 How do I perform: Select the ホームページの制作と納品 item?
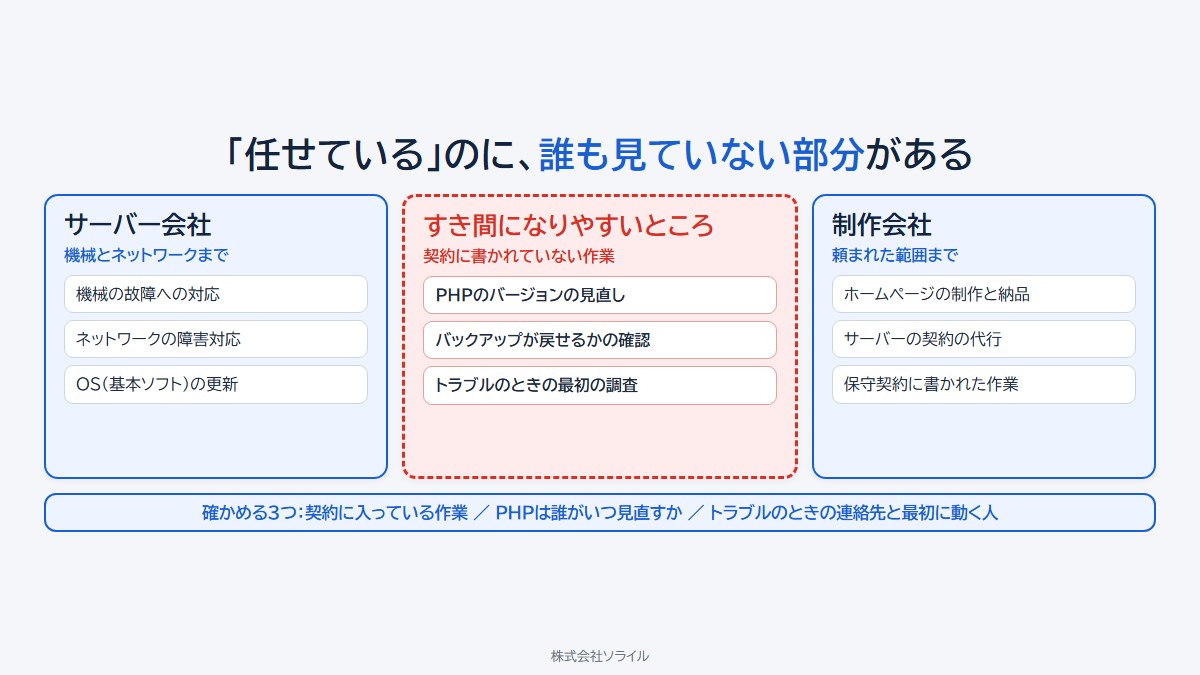click(x=984, y=294)
